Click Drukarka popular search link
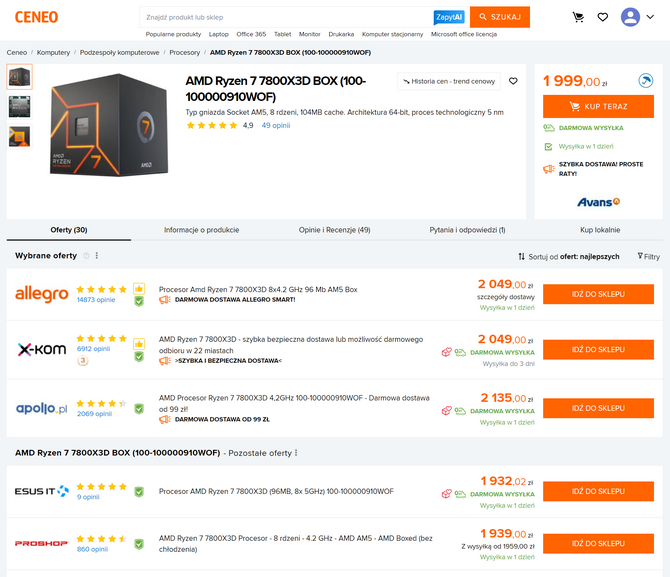 pos(341,34)
